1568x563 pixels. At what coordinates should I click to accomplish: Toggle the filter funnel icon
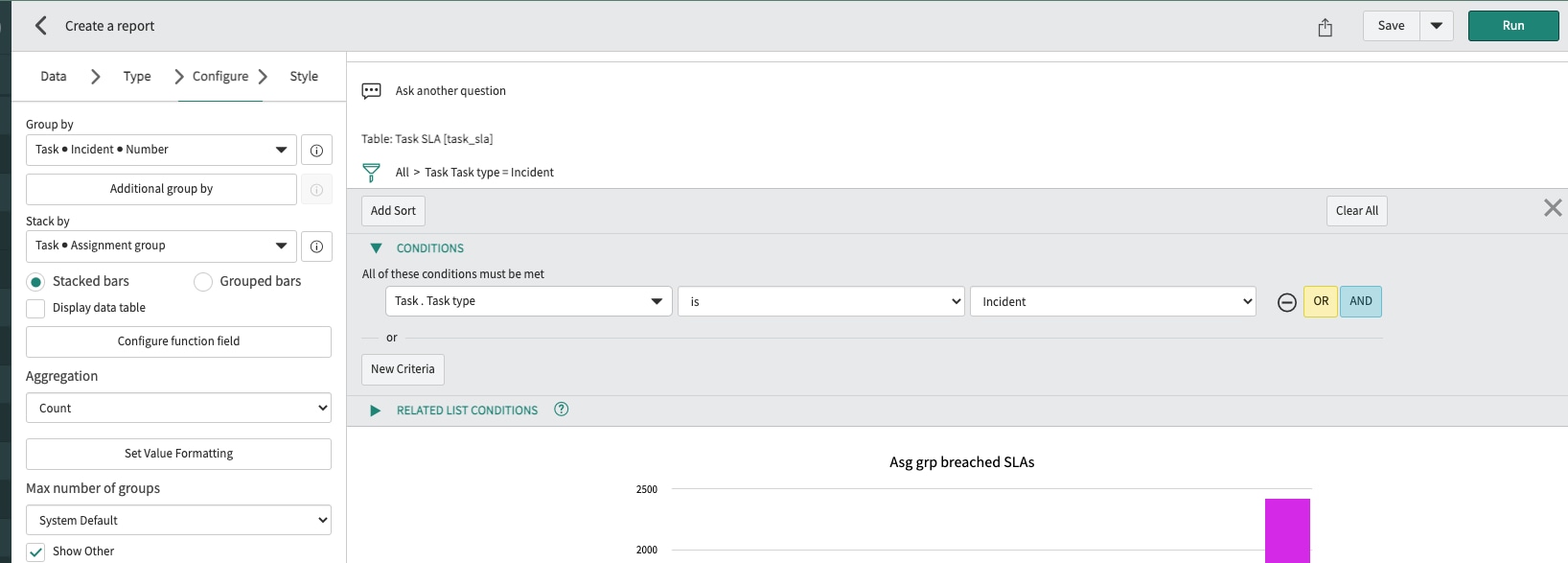pos(371,173)
